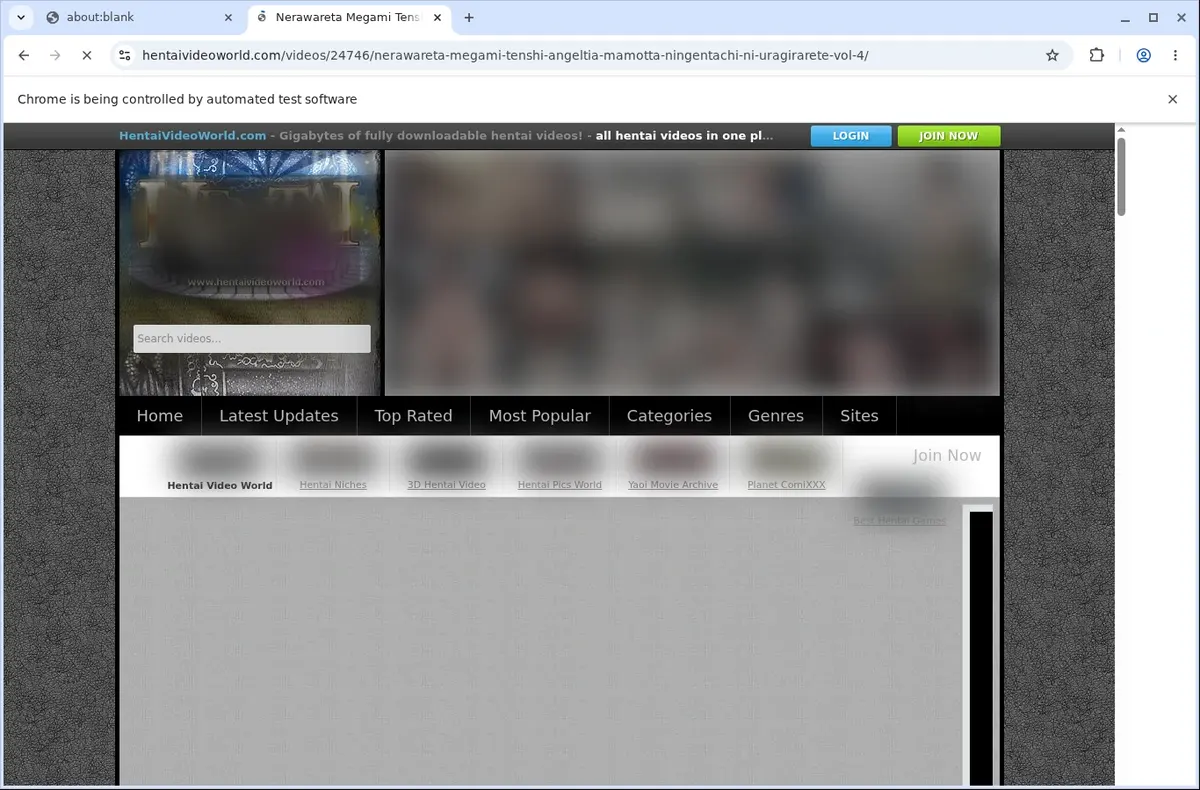
Task: Click the green JOIN NOW button
Action: tap(948, 136)
